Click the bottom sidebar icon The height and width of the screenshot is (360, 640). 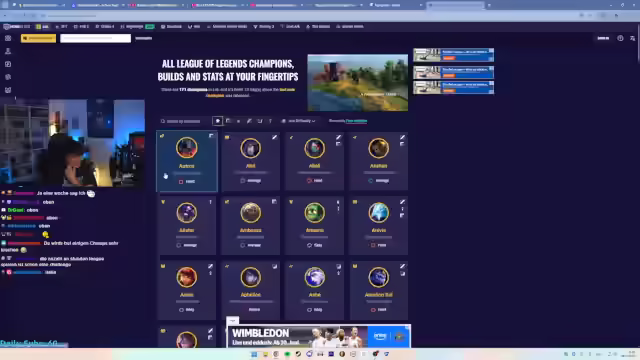(8, 90)
